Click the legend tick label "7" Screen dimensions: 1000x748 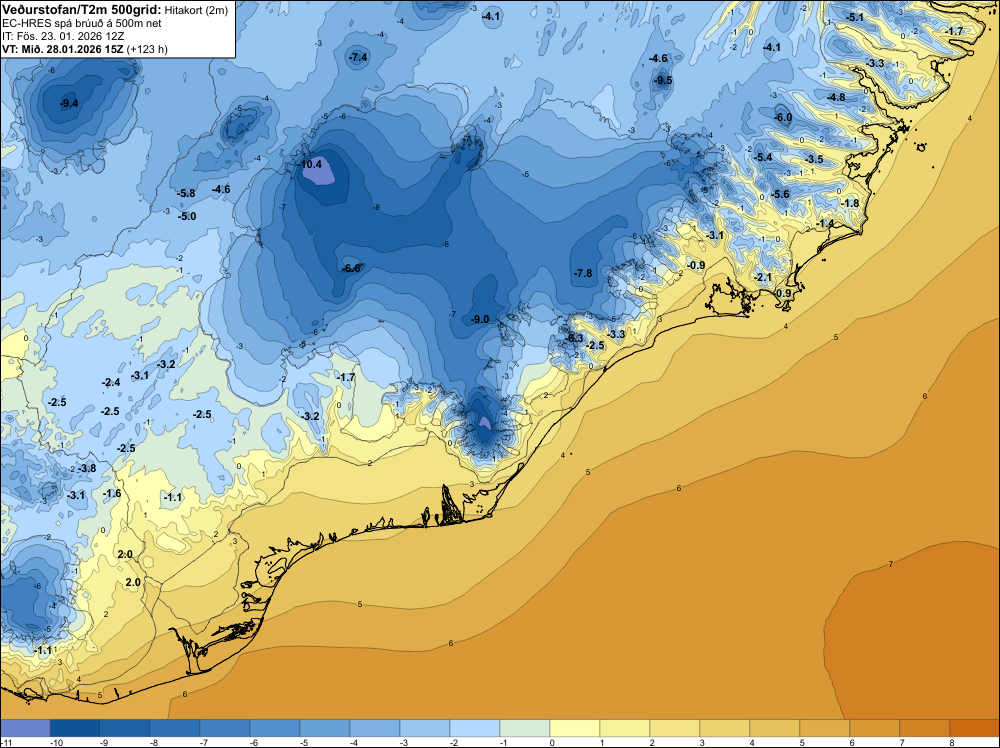click(x=901, y=743)
